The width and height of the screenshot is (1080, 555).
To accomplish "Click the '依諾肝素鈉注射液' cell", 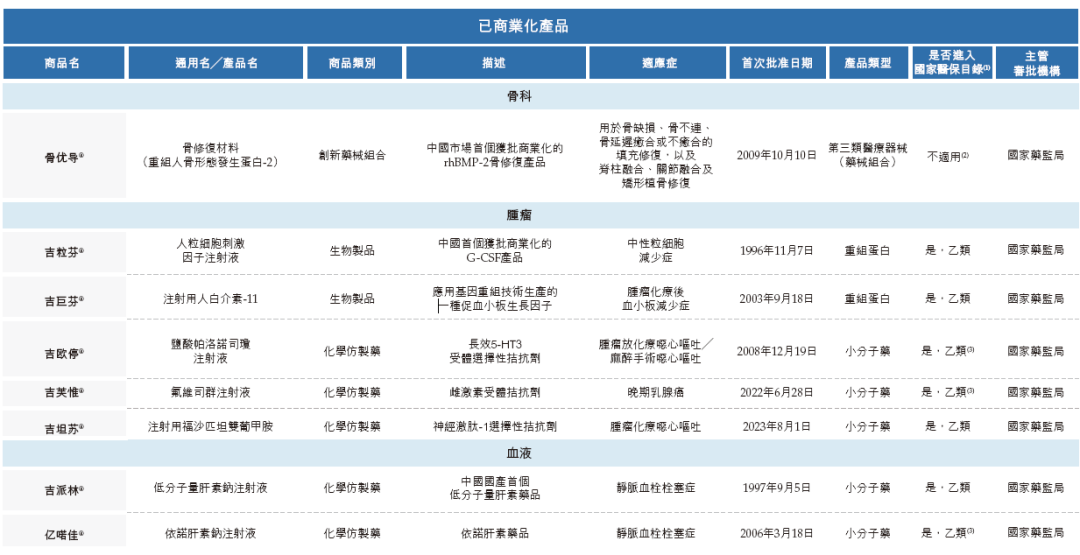I will coord(210,533).
